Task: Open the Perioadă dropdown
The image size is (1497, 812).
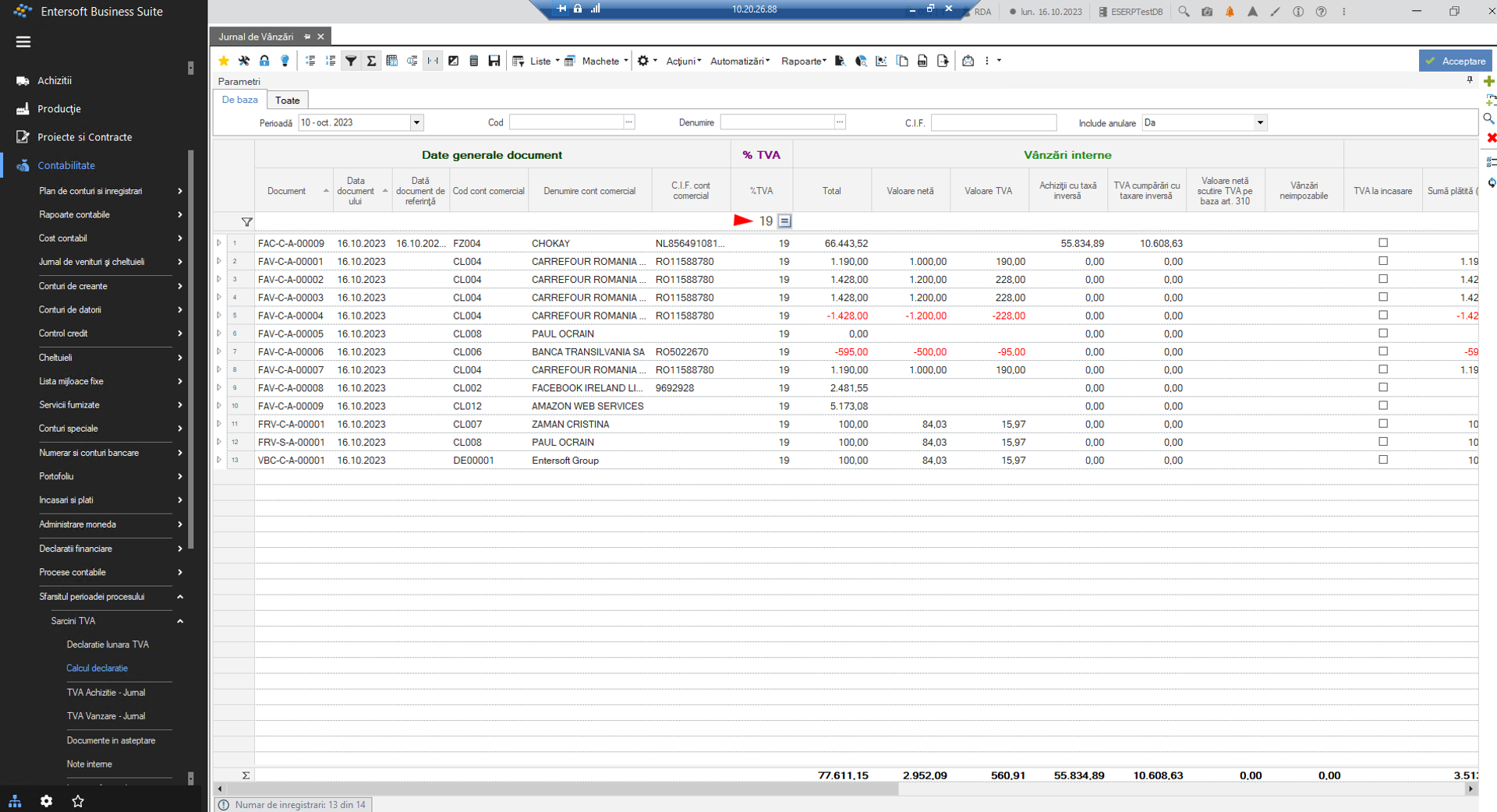Action: (416, 122)
